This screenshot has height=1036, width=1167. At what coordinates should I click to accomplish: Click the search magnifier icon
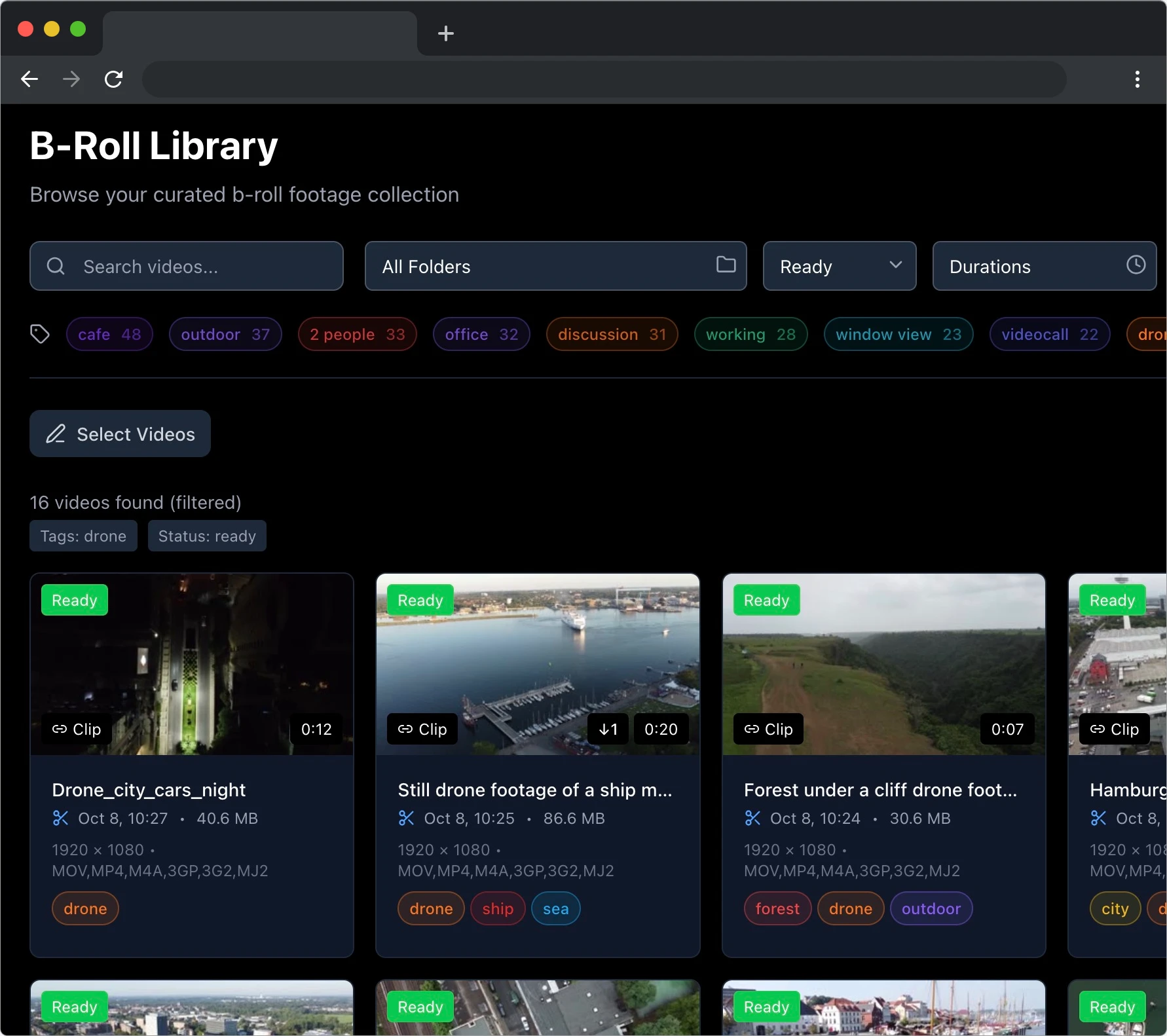[55, 266]
